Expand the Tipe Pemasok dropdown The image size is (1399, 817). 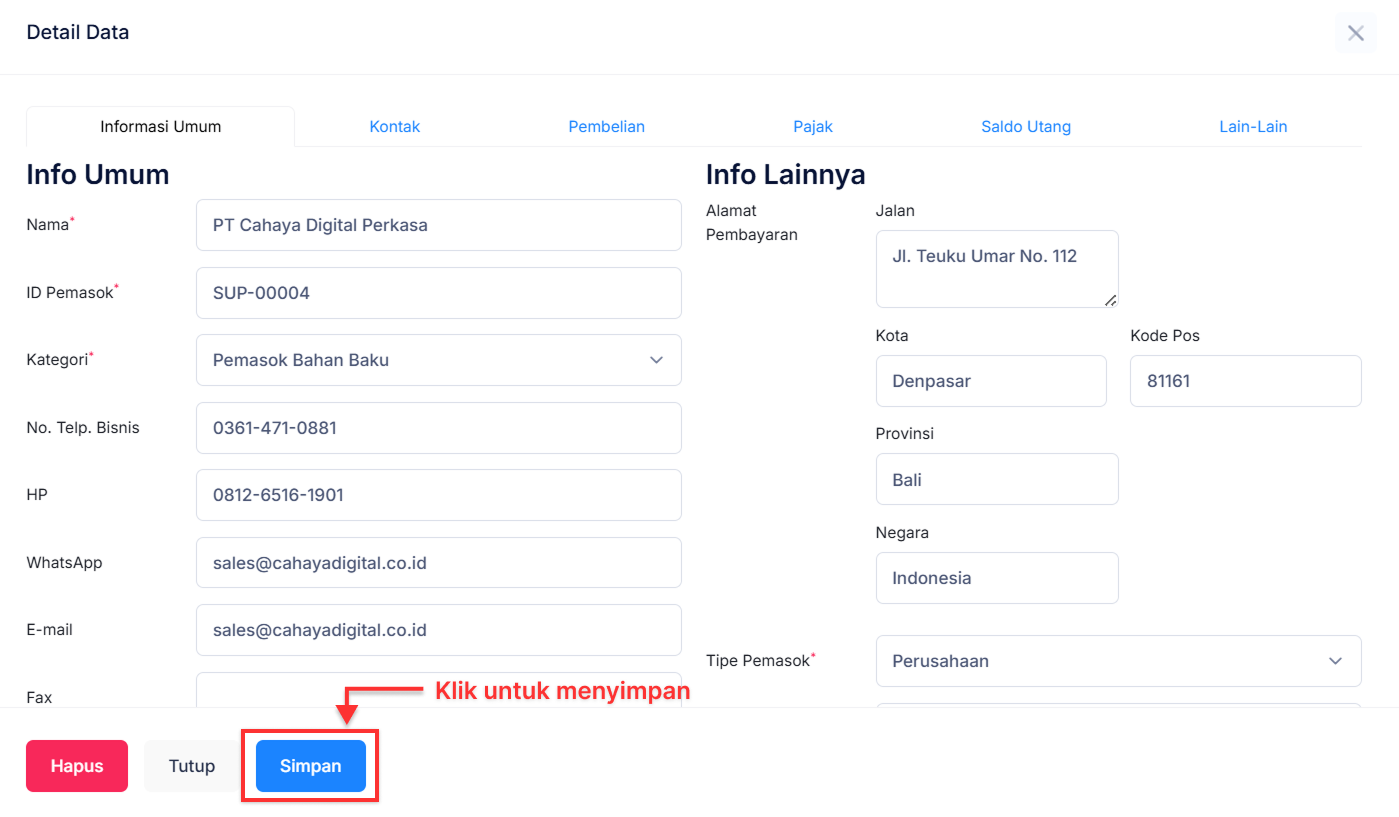pyautogui.click(x=1117, y=661)
